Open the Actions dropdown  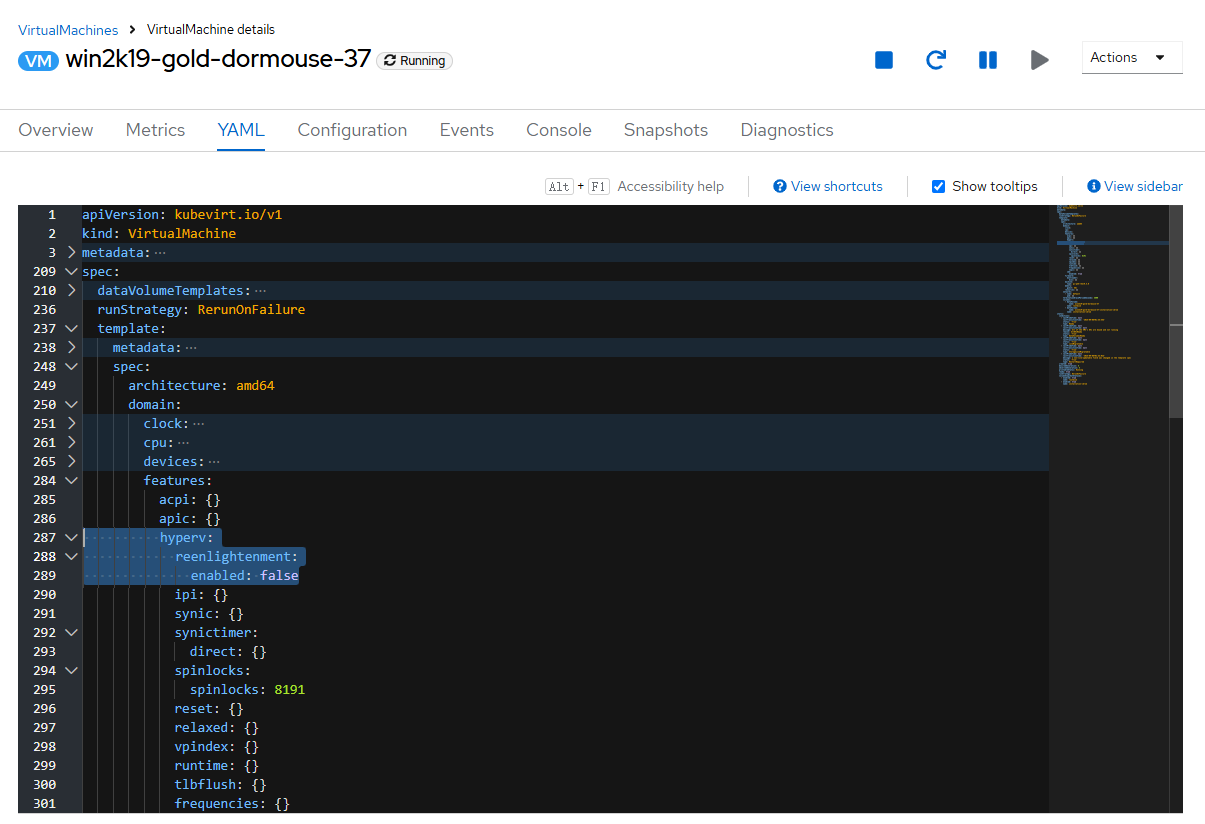coord(1132,58)
